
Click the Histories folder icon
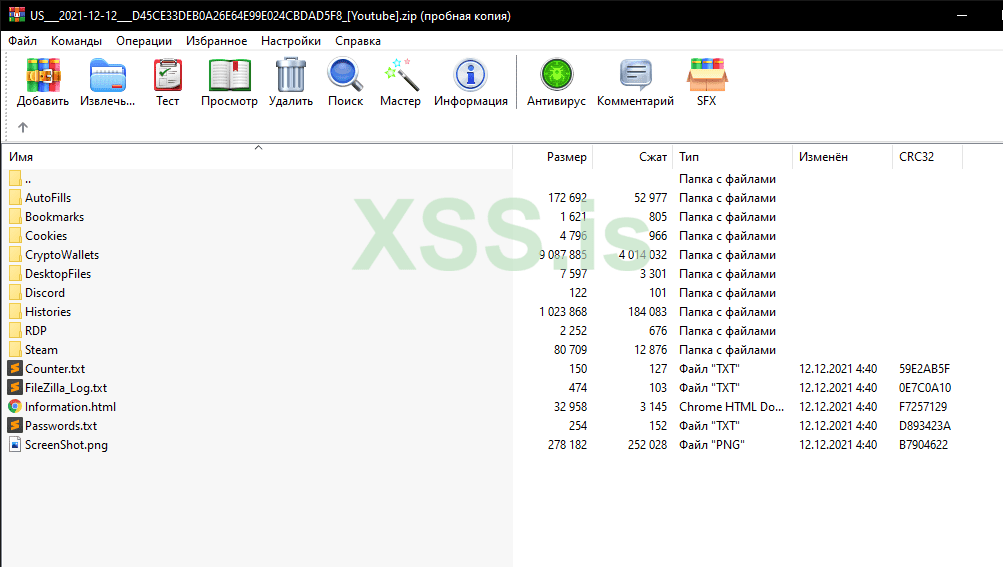15,312
